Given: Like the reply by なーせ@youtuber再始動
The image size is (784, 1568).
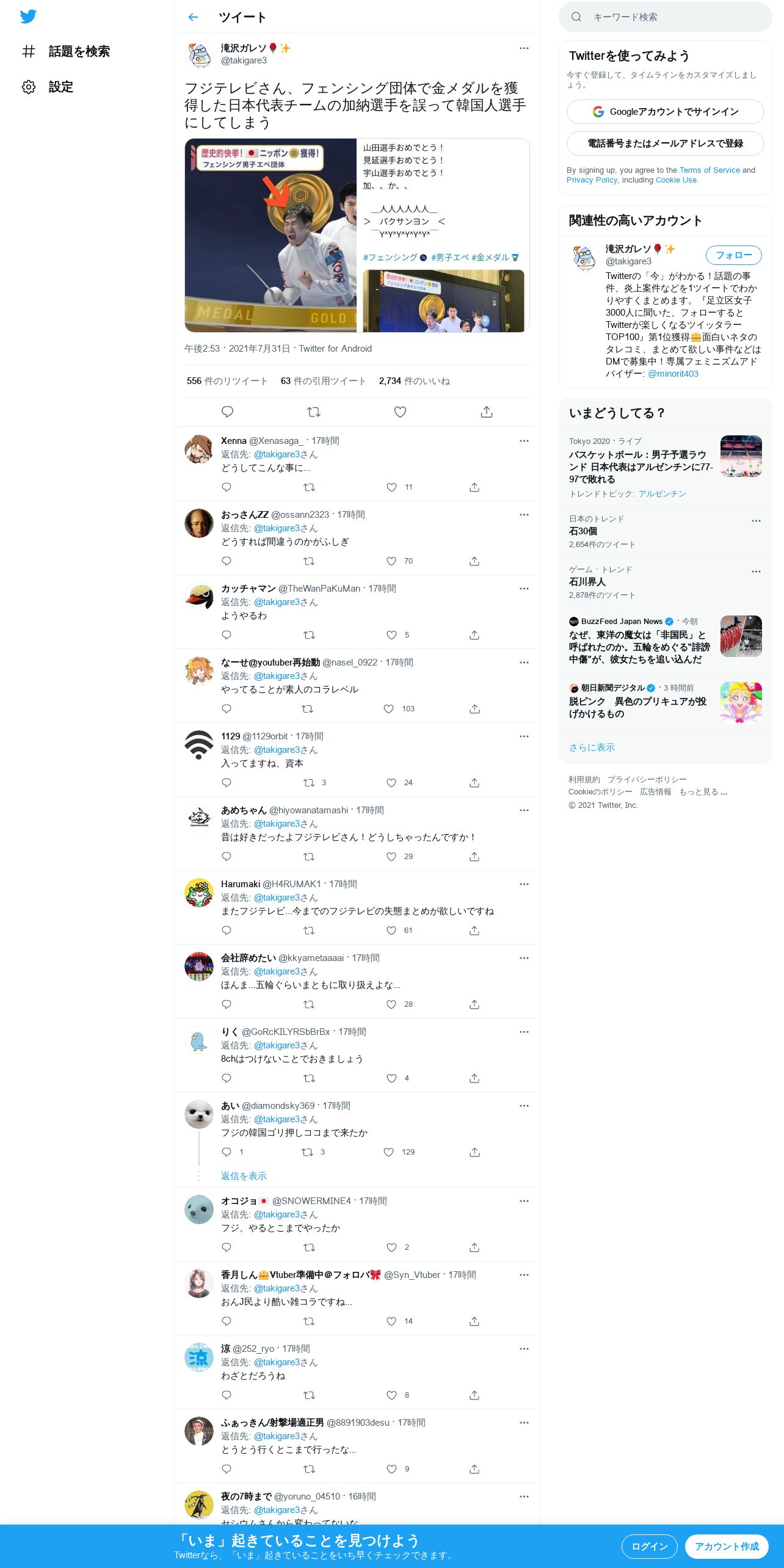Looking at the screenshot, I should (389, 709).
